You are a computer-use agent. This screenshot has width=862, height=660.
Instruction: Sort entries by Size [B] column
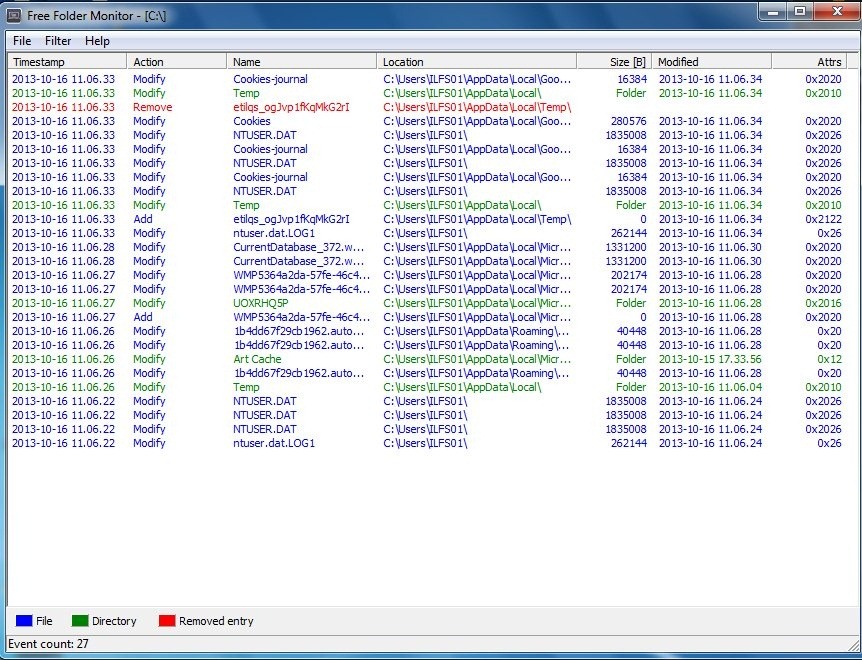coord(614,62)
